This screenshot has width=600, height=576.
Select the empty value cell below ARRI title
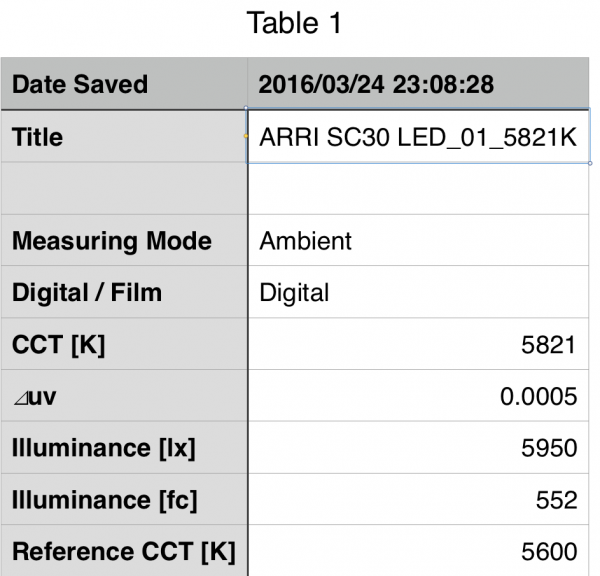coord(418,189)
